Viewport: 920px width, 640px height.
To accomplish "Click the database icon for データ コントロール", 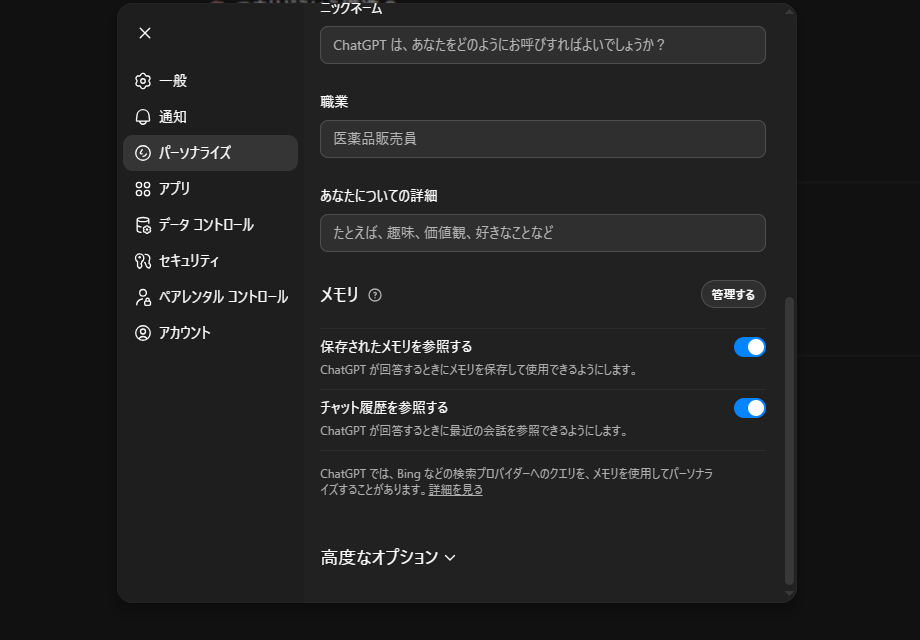I will tap(143, 225).
